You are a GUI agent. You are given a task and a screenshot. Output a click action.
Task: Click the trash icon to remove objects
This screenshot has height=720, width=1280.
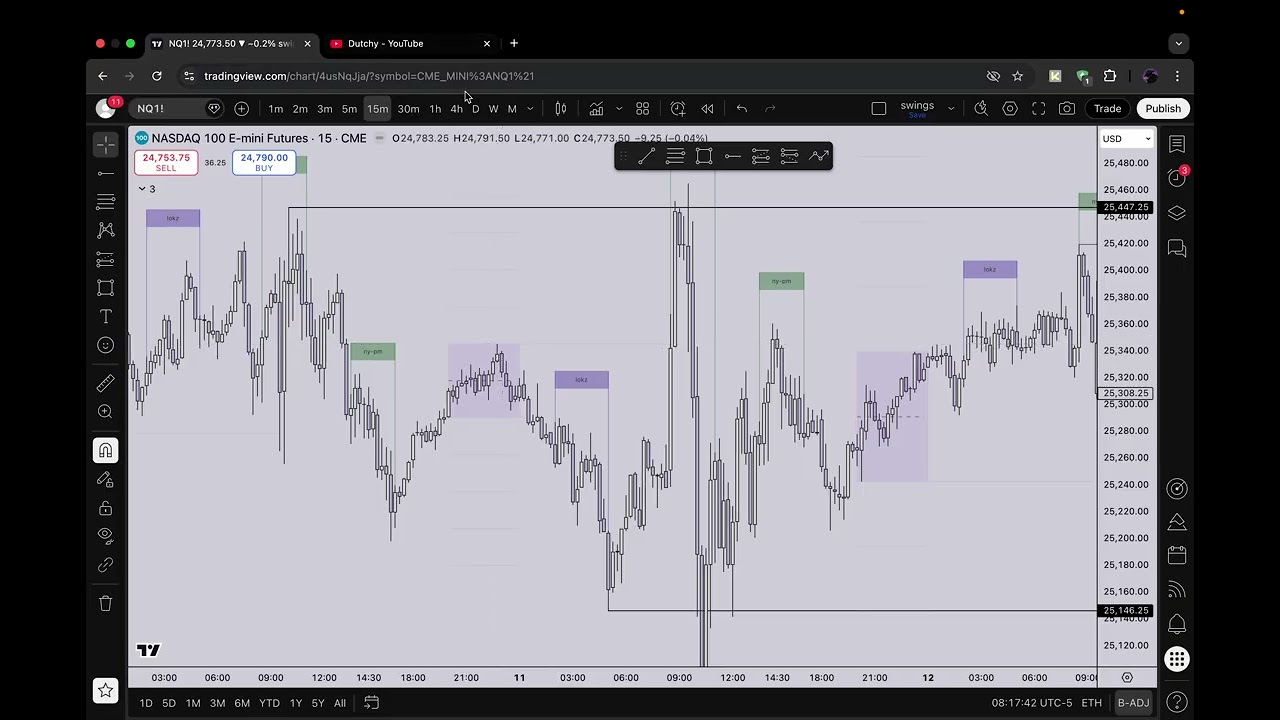pyautogui.click(x=105, y=603)
